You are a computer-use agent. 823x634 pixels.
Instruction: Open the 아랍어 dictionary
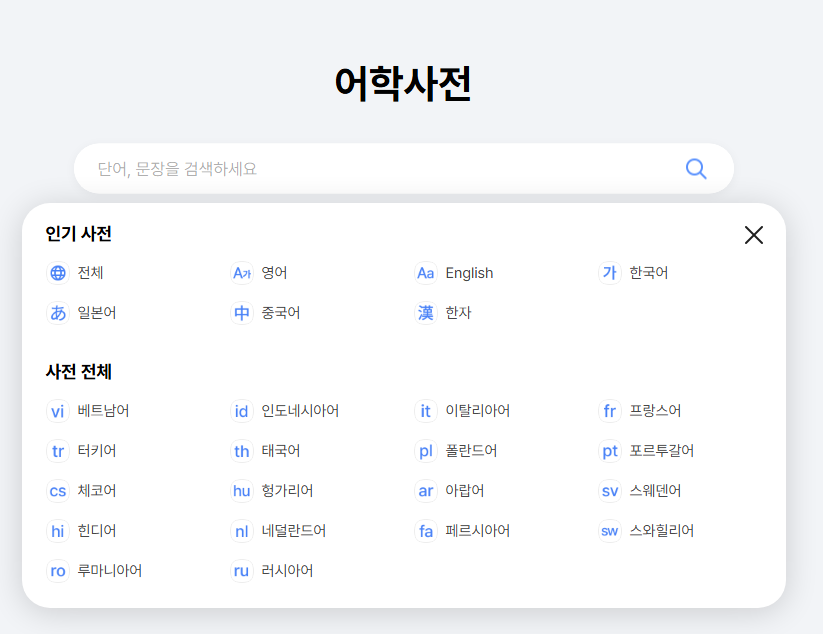[x=465, y=490]
